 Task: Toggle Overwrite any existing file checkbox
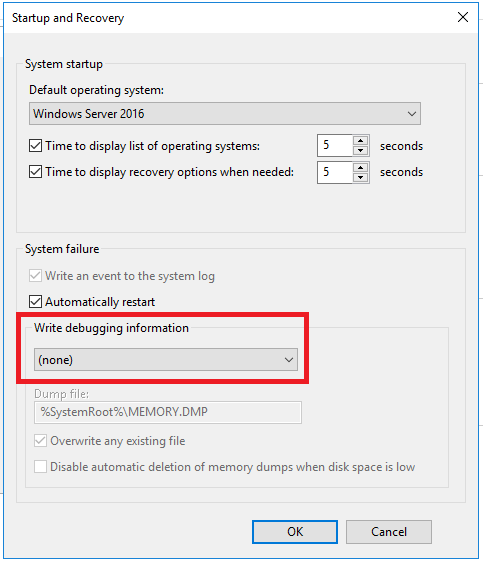(x=40, y=441)
